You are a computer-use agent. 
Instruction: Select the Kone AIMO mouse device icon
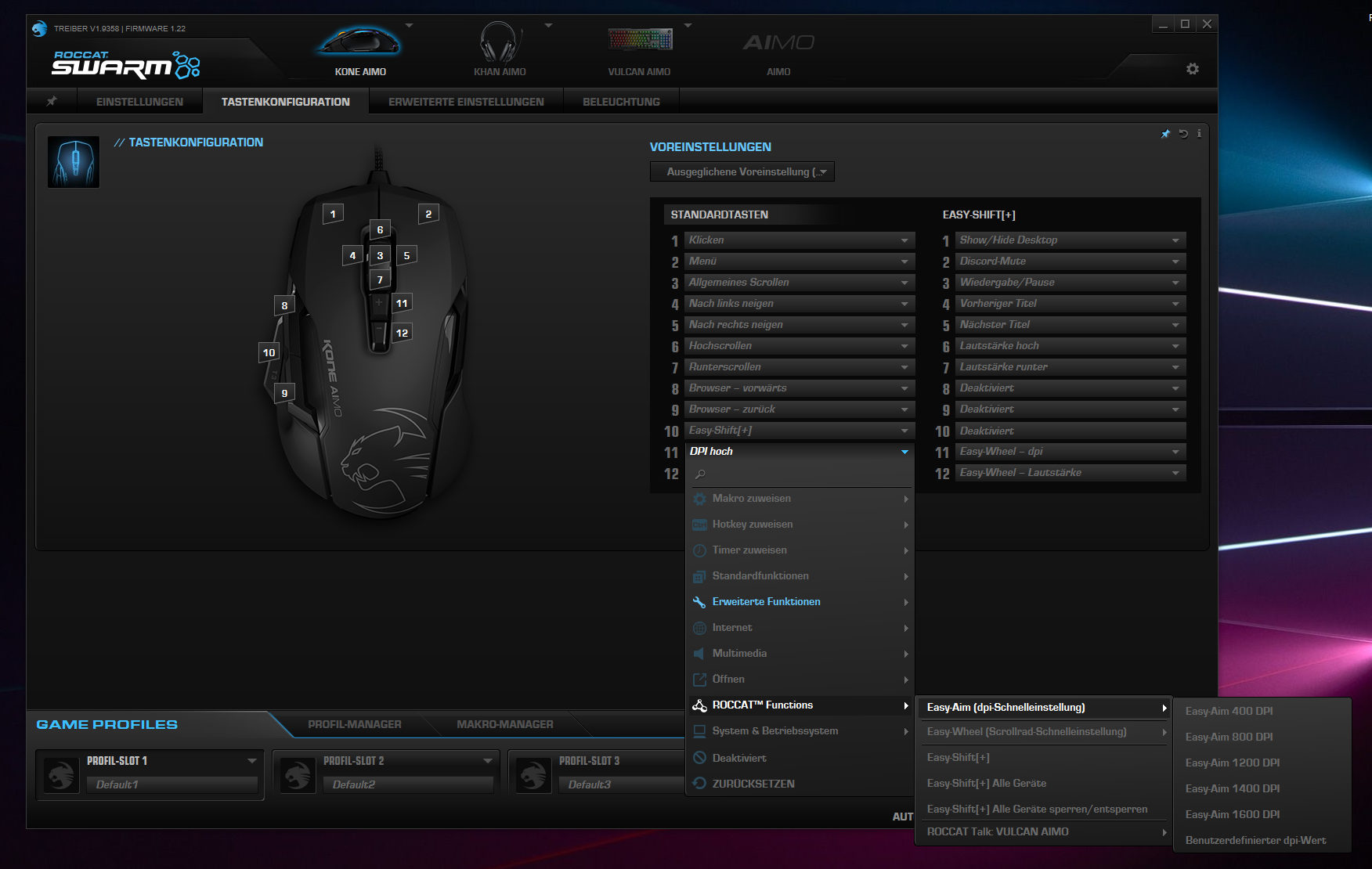pyautogui.click(x=359, y=42)
